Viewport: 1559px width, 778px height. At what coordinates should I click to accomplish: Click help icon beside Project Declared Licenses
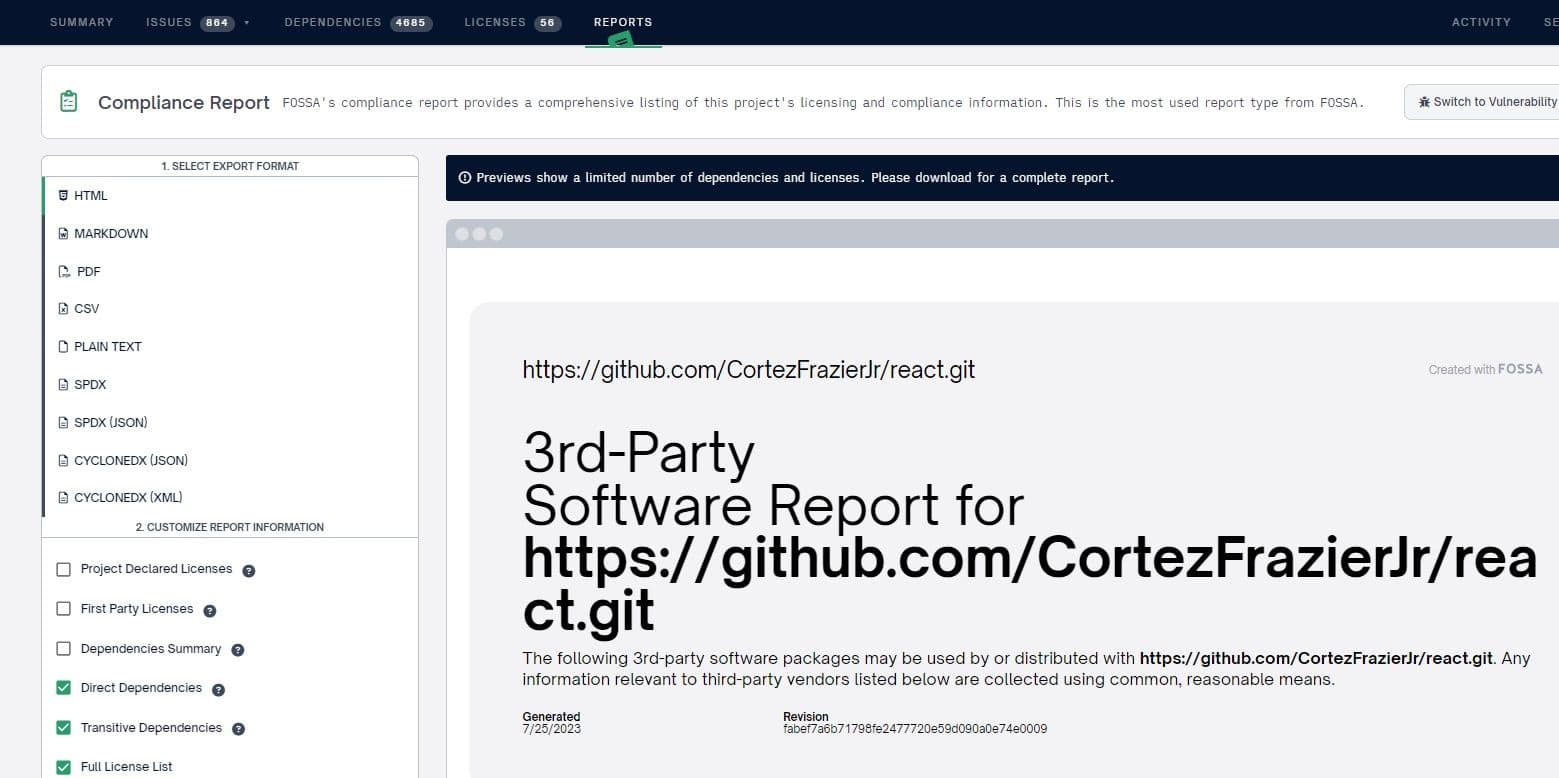click(249, 571)
